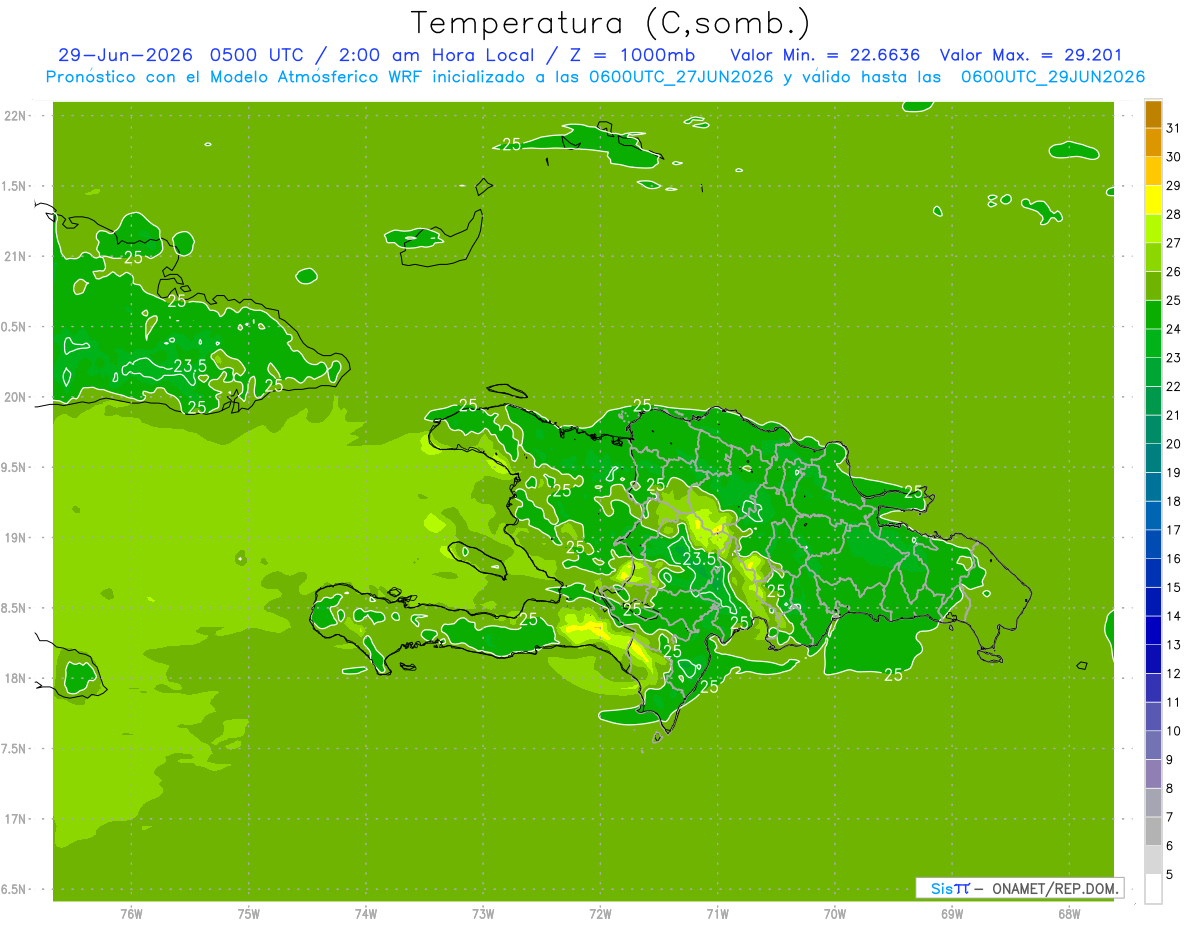Pick the yellow 28–29 legend color swatch
The width and height of the screenshot is (1200, 927).
[x=1153, y=200]
